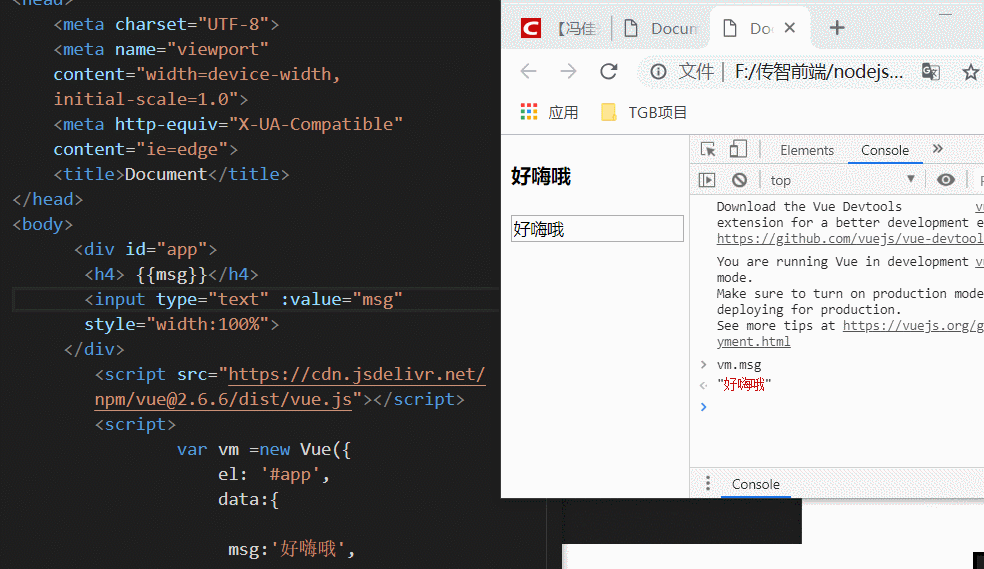Expand the vm.msg console entry
984x569 pixels.
[703, 364]
